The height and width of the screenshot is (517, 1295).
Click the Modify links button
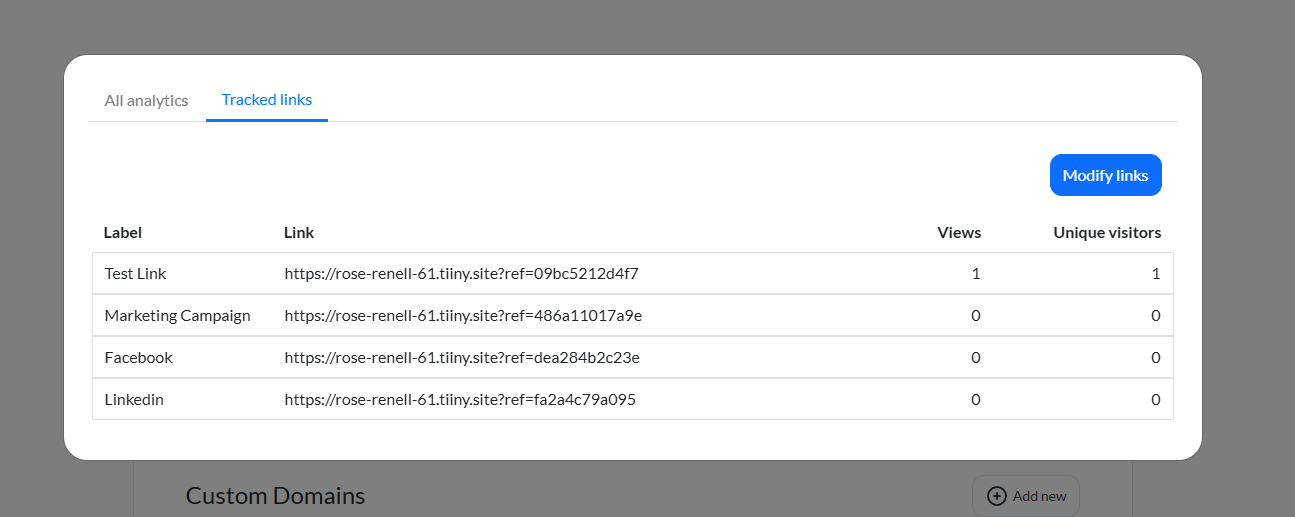1105,175
